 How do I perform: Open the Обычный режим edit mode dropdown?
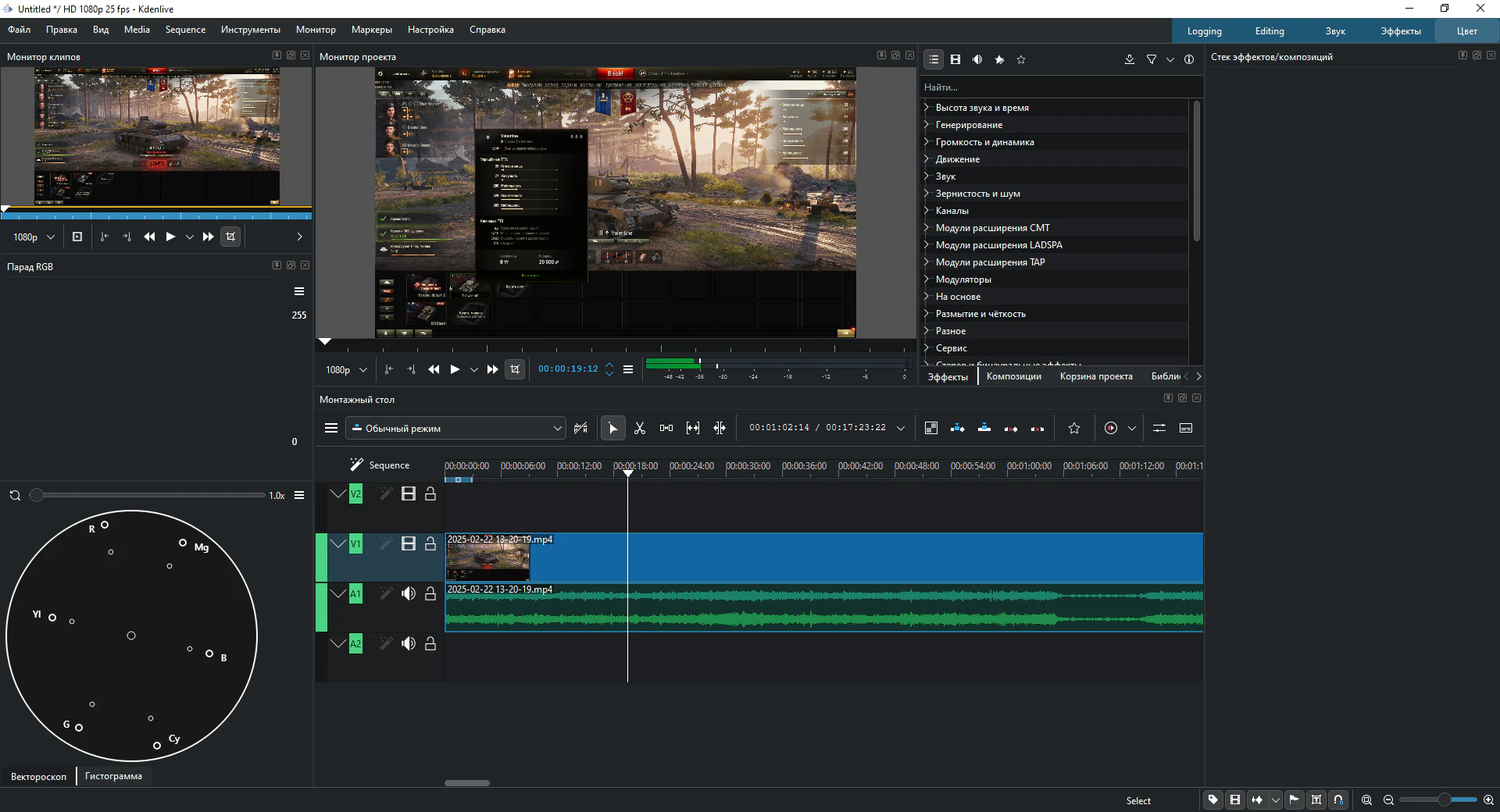pyautogui.click(x=456, y=428)
